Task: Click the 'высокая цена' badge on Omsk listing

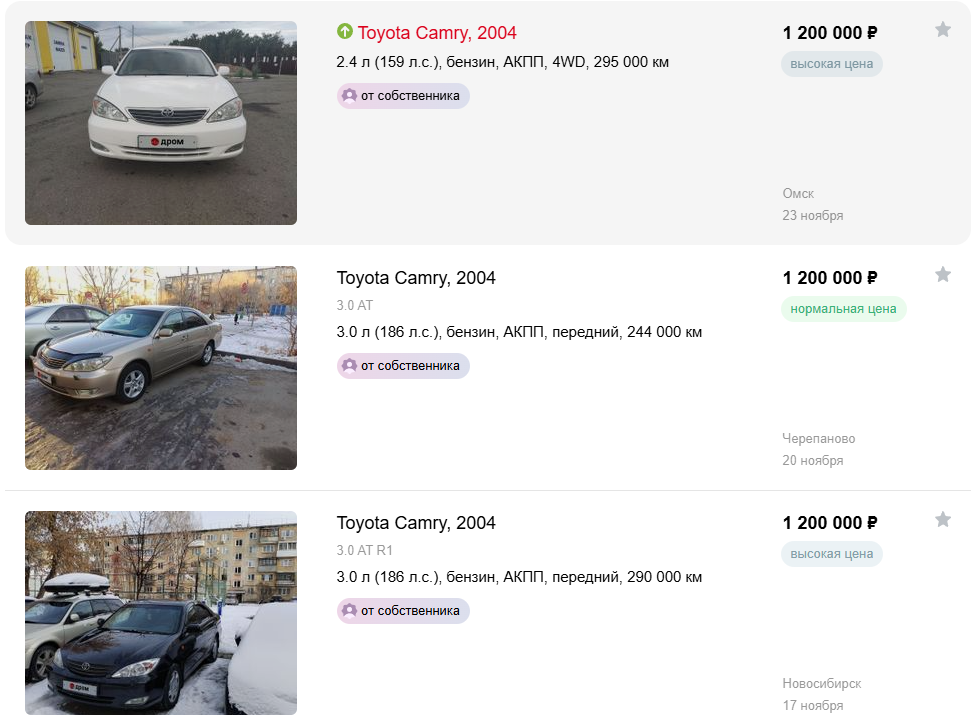Action: (831, 64)
